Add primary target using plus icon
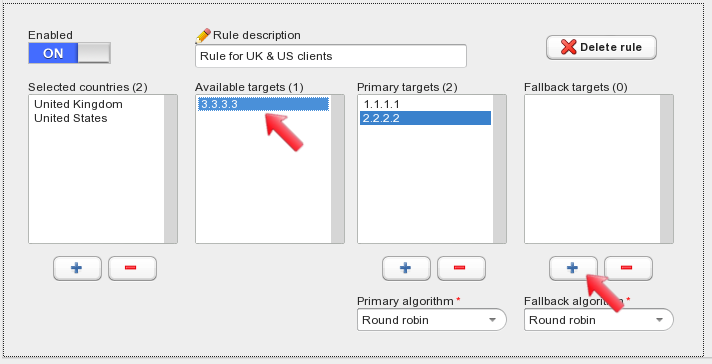Screen dimensions: 712x364 (x=406, y=268)
